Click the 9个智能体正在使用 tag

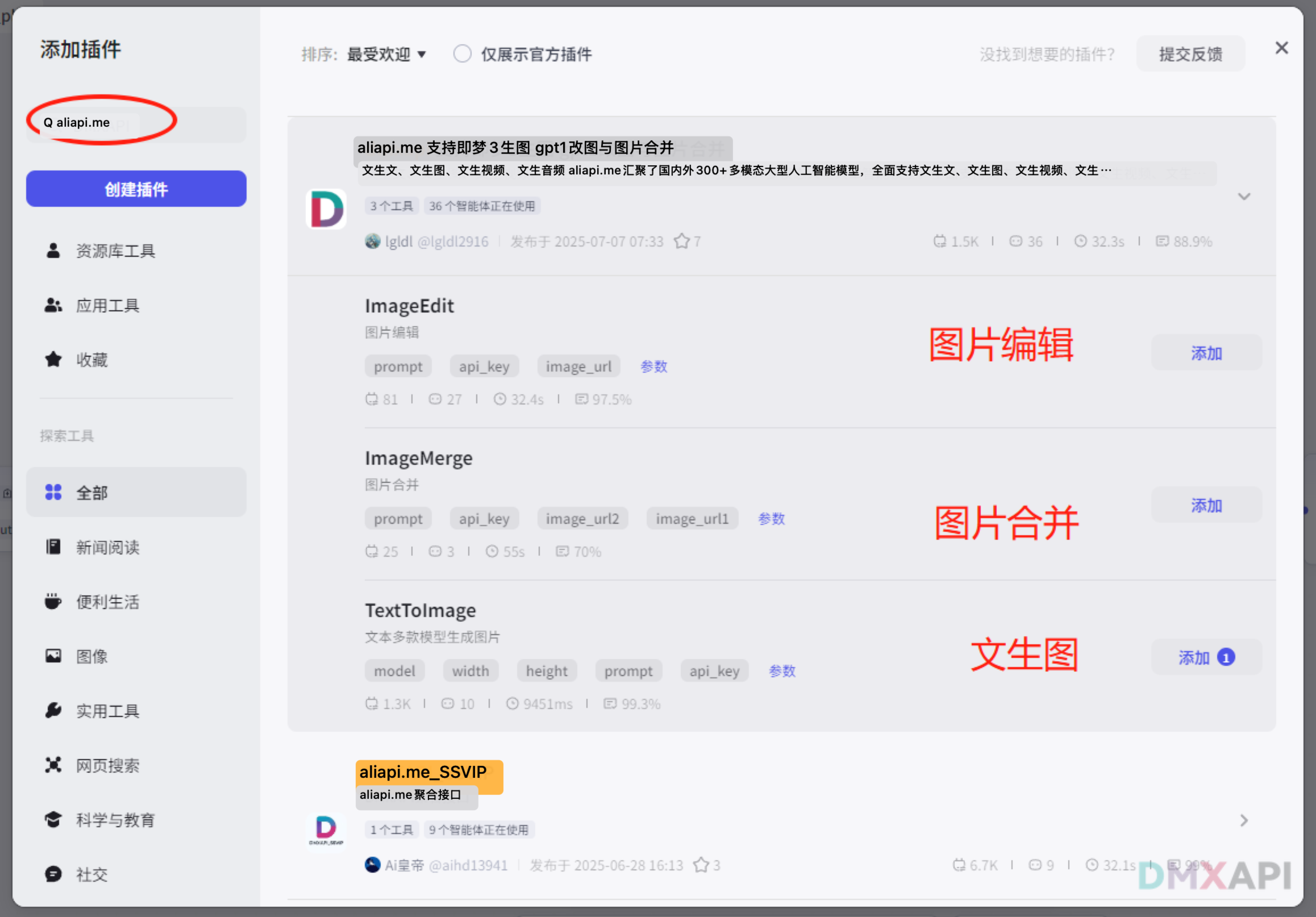click(479, 829)
